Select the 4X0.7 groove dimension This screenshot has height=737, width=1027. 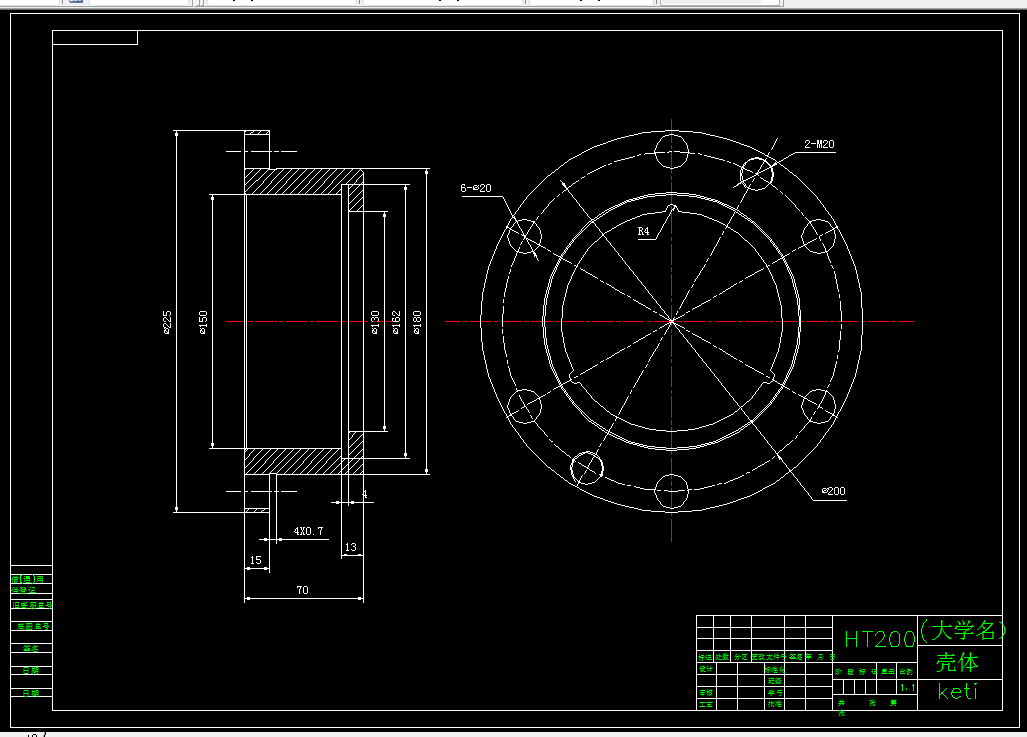tap(308, 531)
